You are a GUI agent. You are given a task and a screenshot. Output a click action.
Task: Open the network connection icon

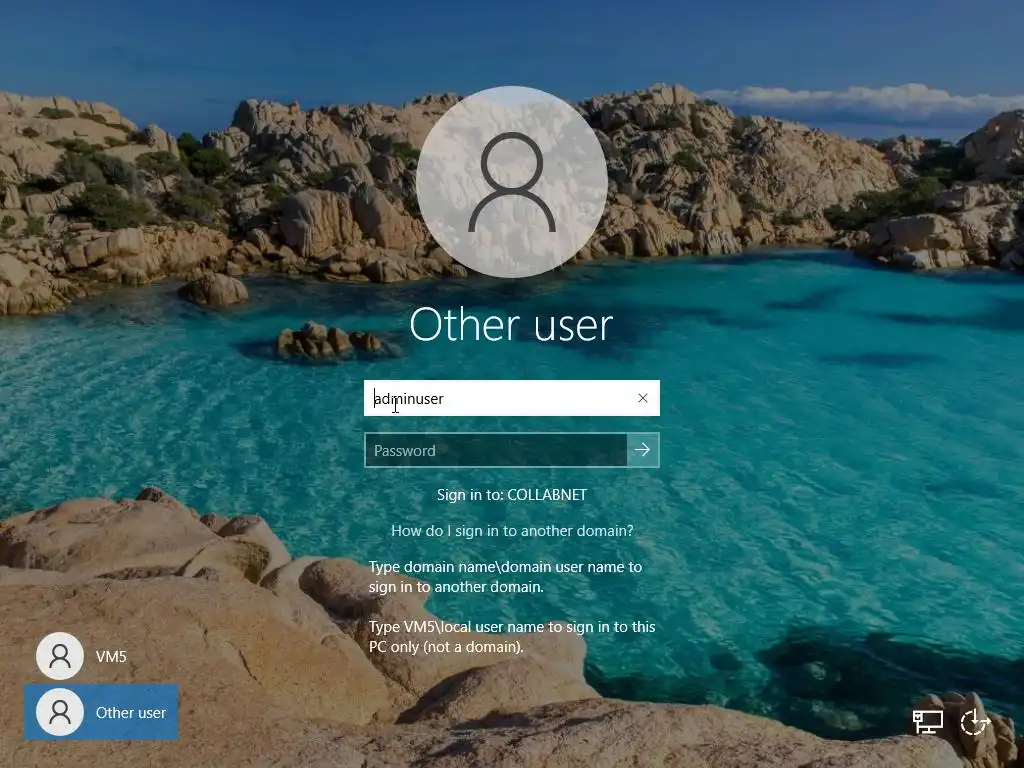pyautogui.click(x=927, y=722)
